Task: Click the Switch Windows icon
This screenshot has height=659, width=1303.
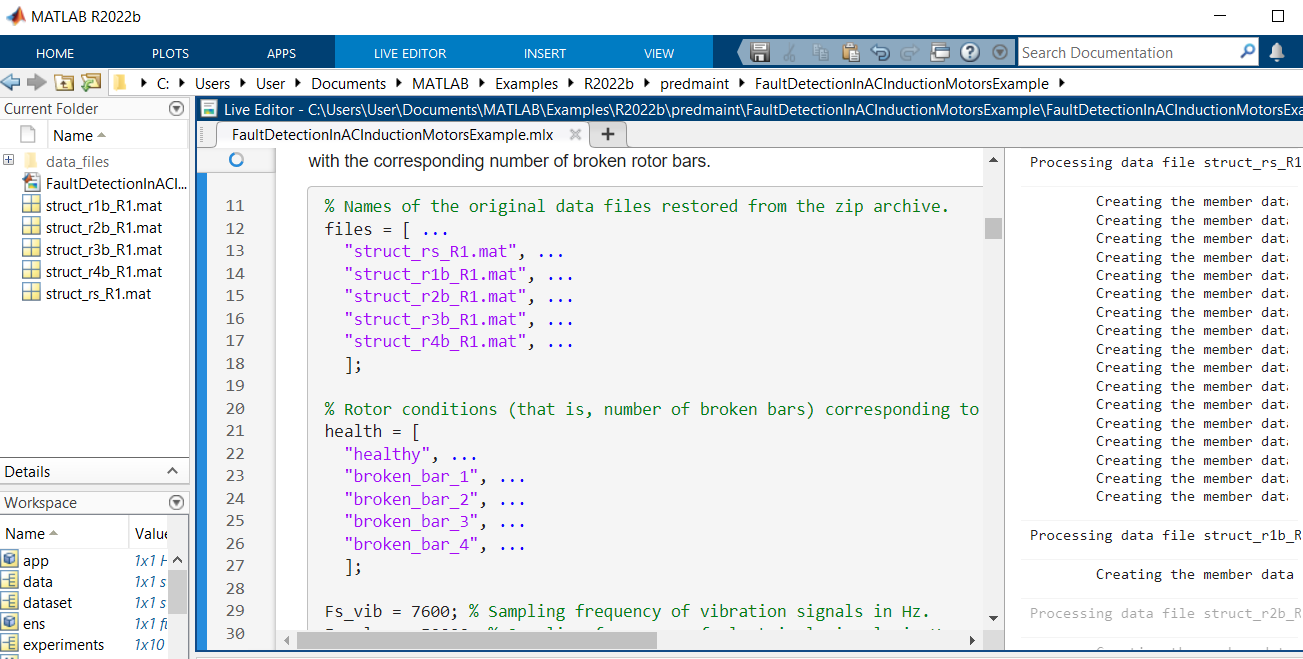Action: click(939, 53)
